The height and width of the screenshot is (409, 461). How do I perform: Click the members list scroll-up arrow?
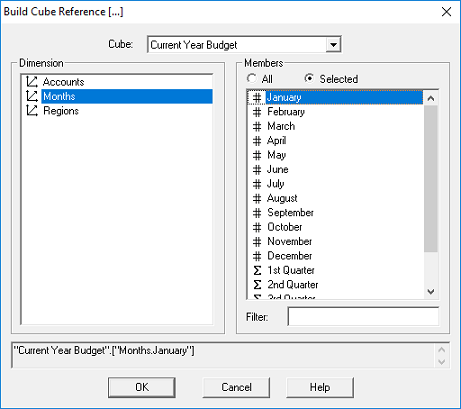[x=431, y=98]
